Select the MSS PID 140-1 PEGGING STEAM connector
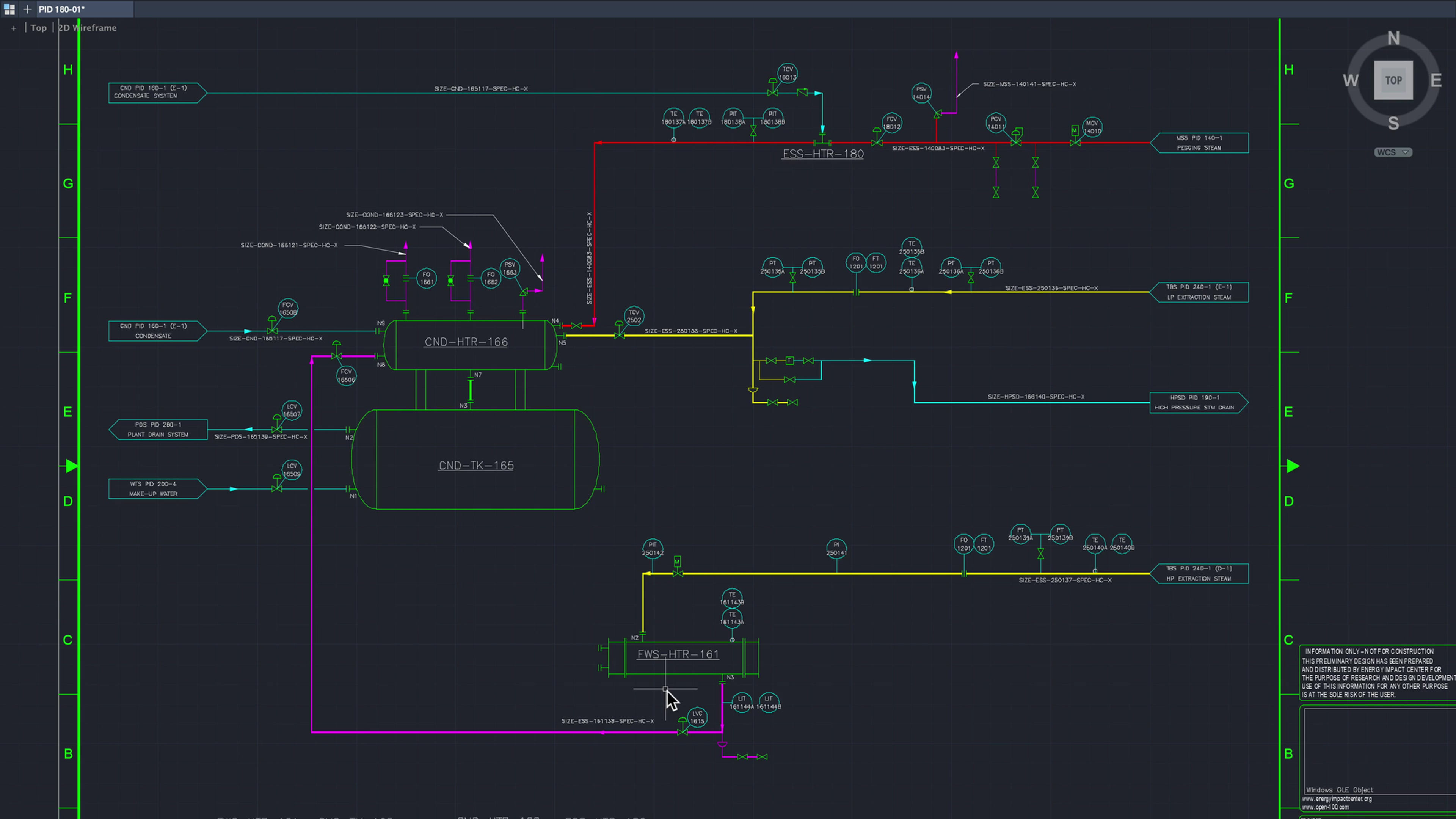Image resolution: width=1456 pixels, height=819 pixels. (1199, 143)
